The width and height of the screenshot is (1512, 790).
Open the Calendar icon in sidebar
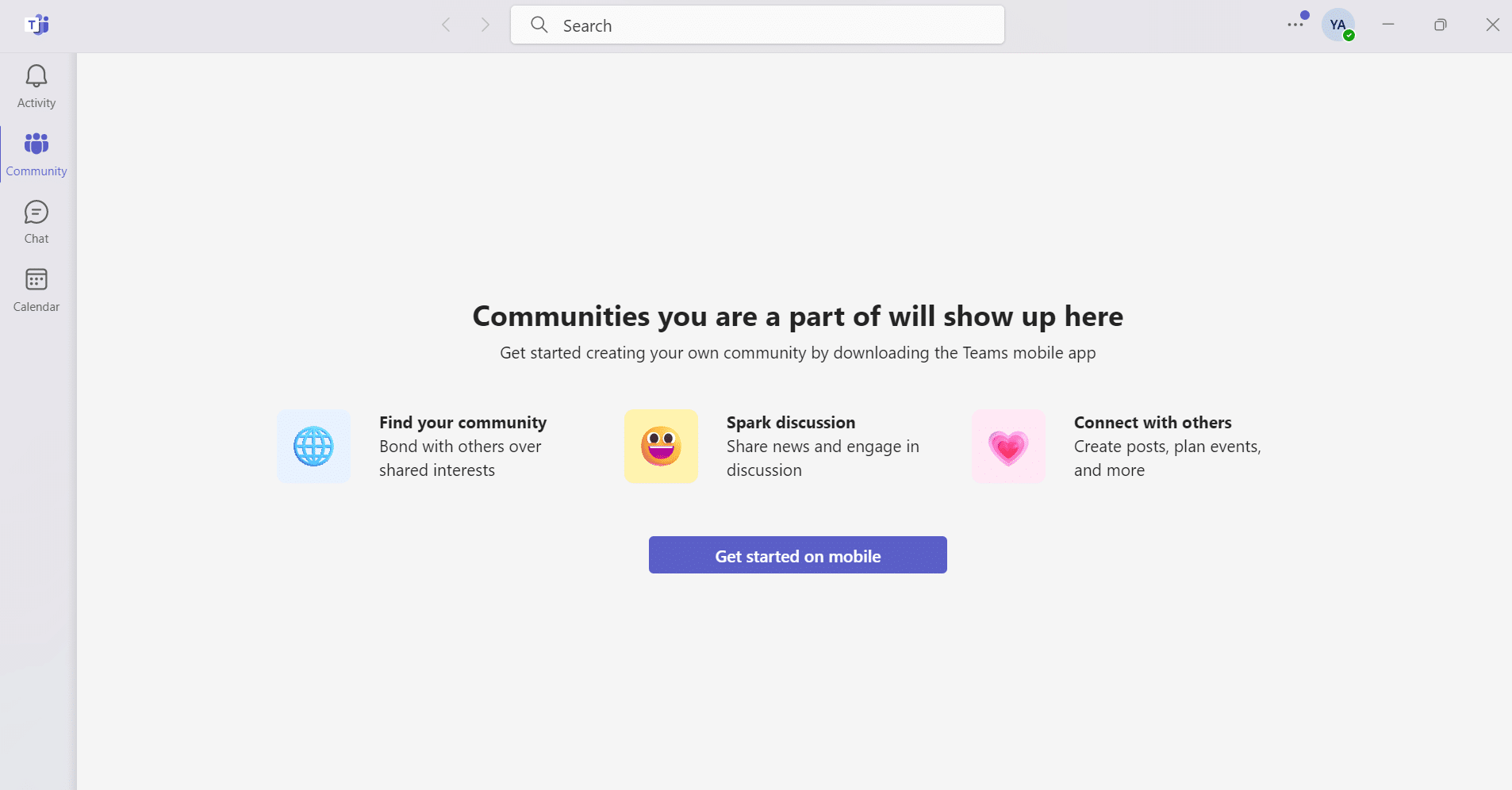(36, 279)
